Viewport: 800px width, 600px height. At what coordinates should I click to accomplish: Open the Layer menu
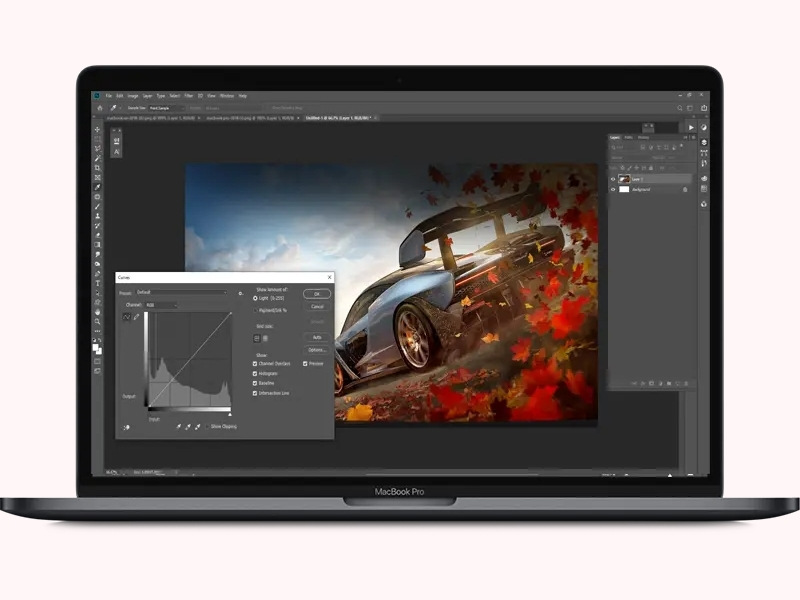[147, 96]
